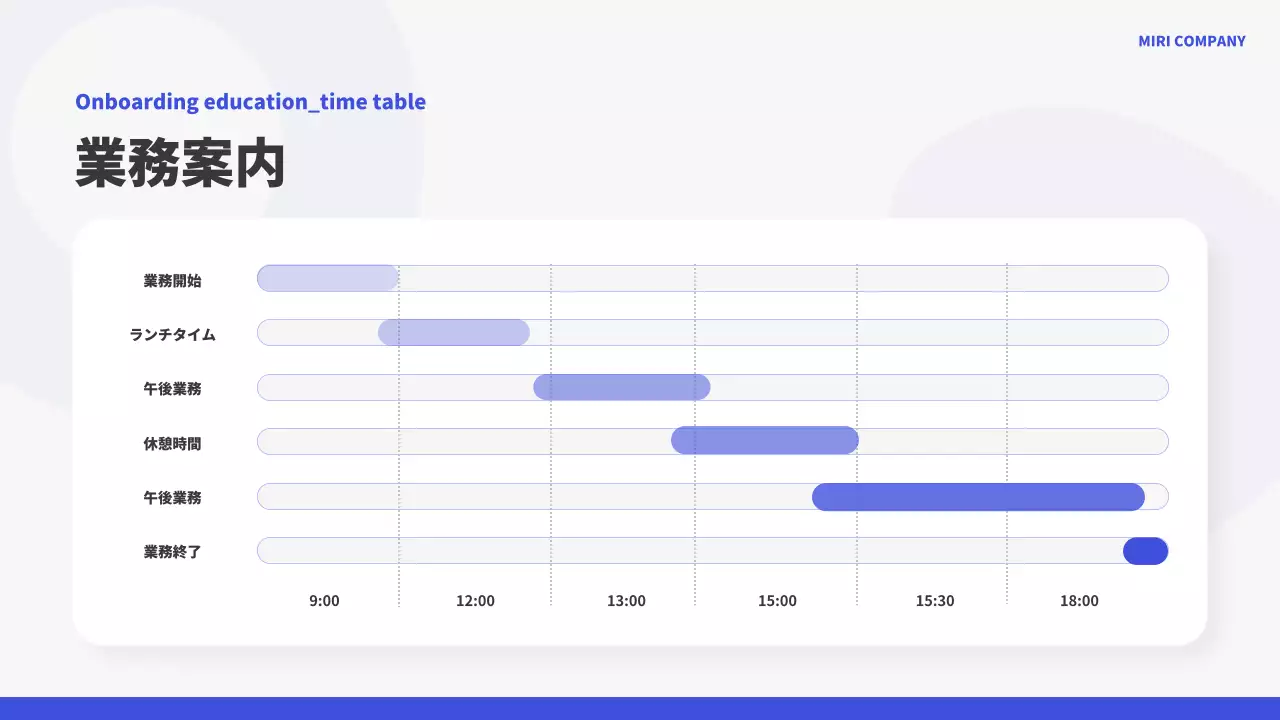
Task: Select the 12:00 time label
Action: point(475,601)
